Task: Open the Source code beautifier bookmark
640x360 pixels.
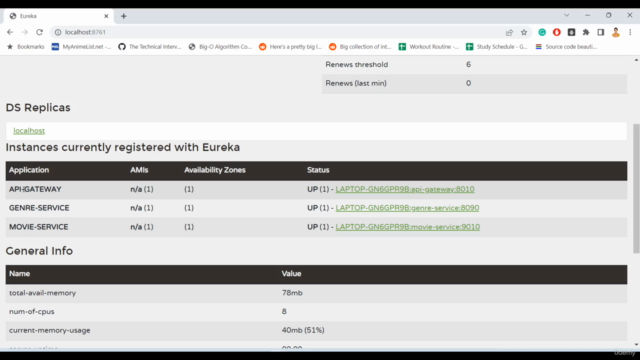Action: pos(567,47)
